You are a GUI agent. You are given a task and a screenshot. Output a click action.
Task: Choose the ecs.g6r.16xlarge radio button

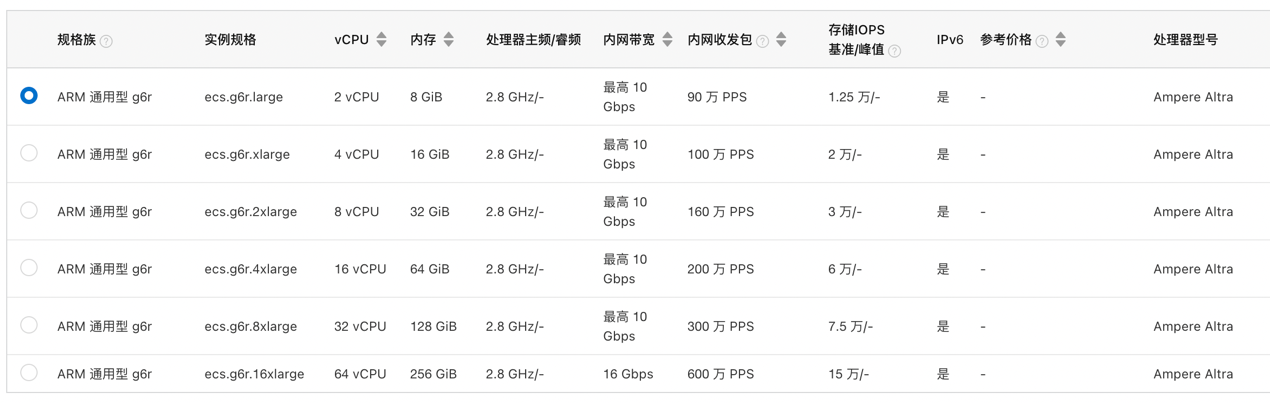tap(29, 373)
